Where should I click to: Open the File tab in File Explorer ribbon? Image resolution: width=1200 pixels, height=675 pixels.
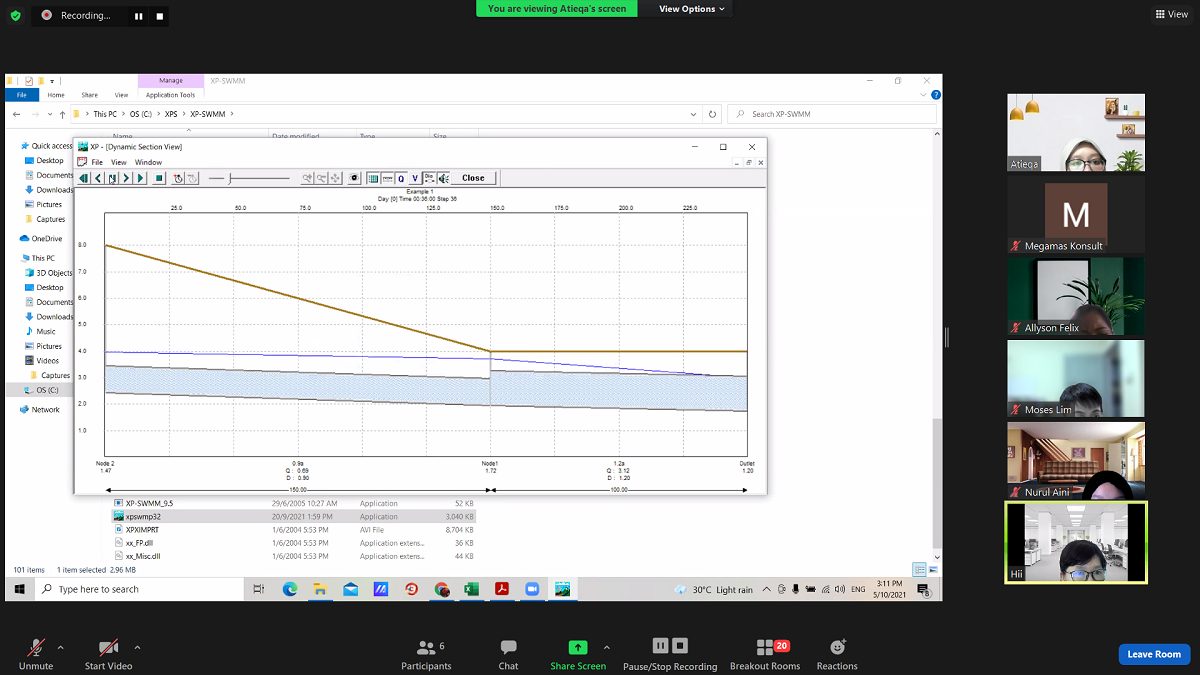[x=21, y=95]
